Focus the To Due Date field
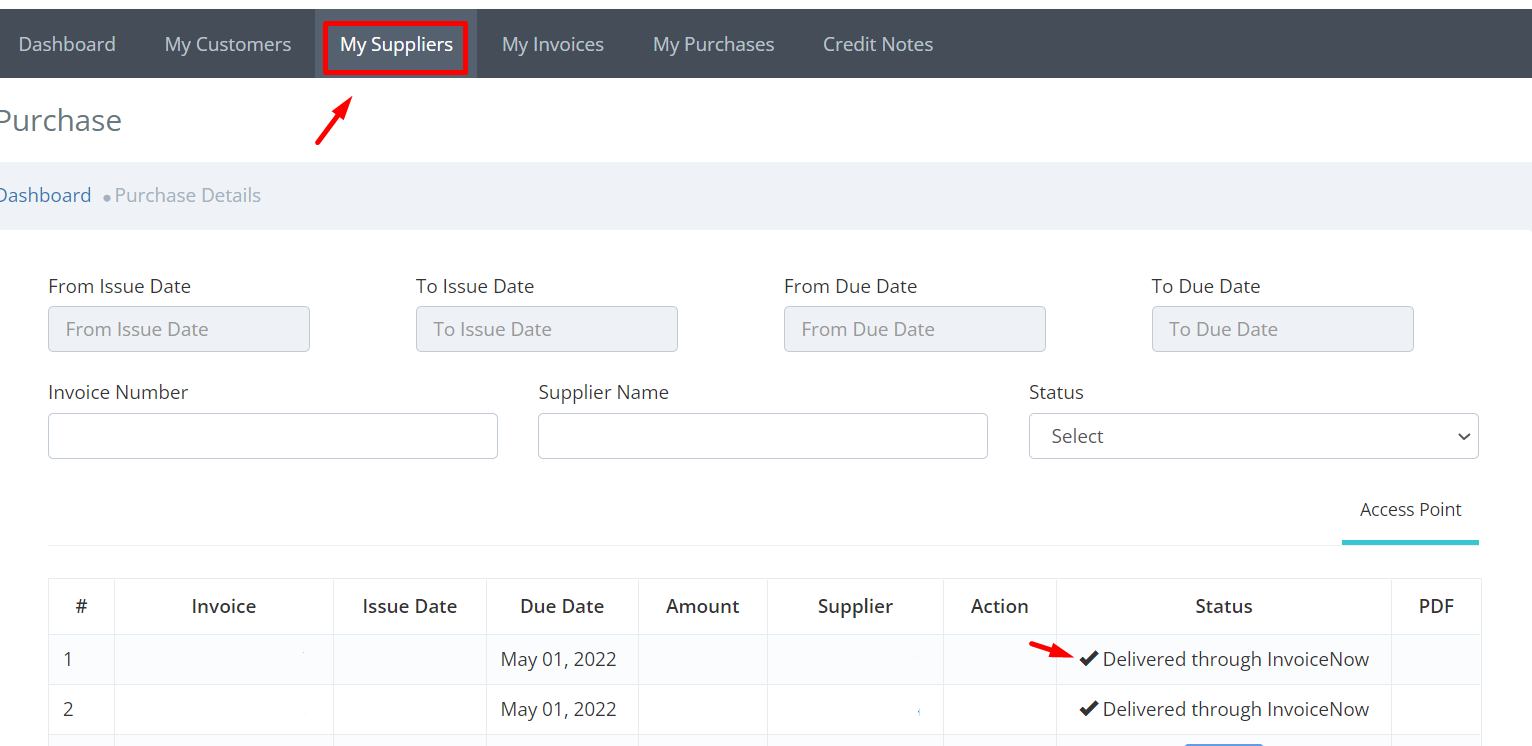This screenshot has width=1532, height=746. [x=1283, y=329]
